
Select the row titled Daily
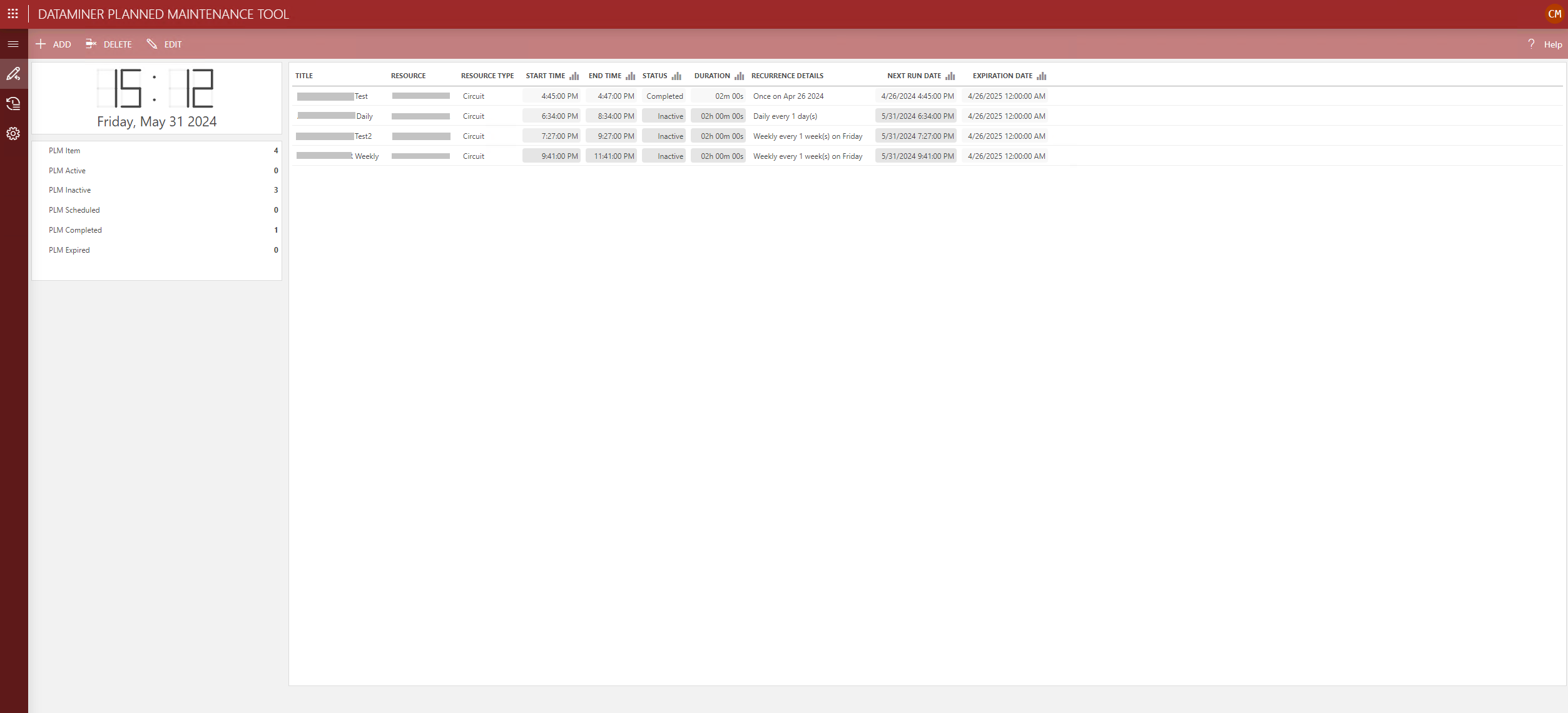[x=927, y=116]
